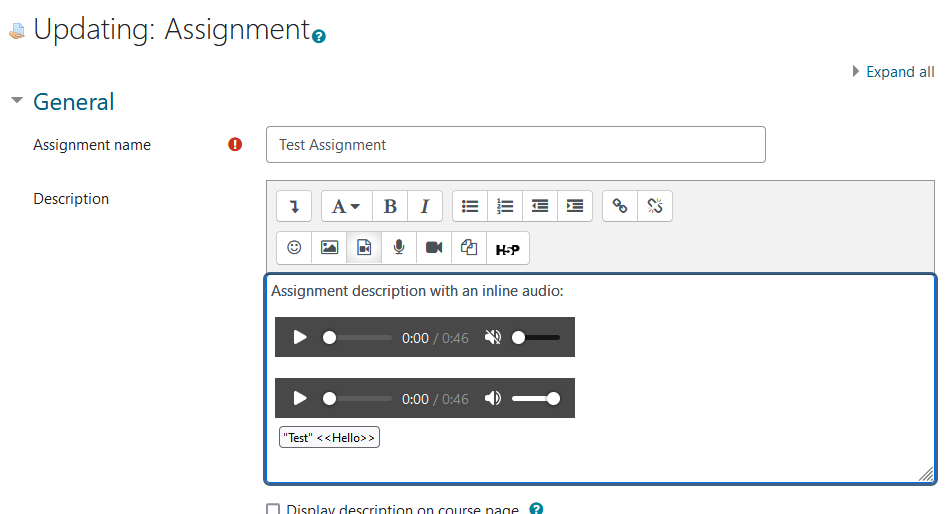950x514 pixels.
Task: Record audio with microphone icon
Action: tap(399, 248)
